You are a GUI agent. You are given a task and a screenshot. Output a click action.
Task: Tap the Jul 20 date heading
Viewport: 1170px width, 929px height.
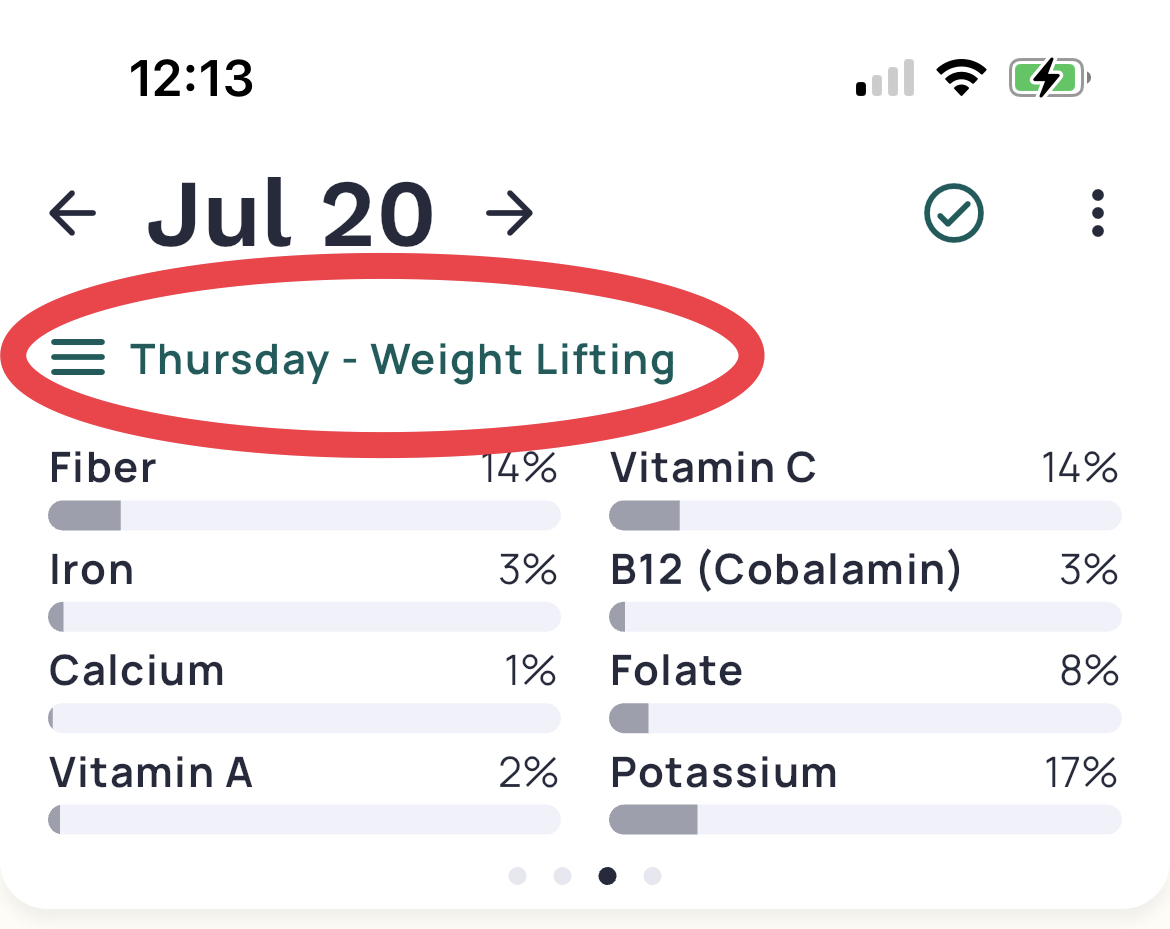[x=290, y=213]
